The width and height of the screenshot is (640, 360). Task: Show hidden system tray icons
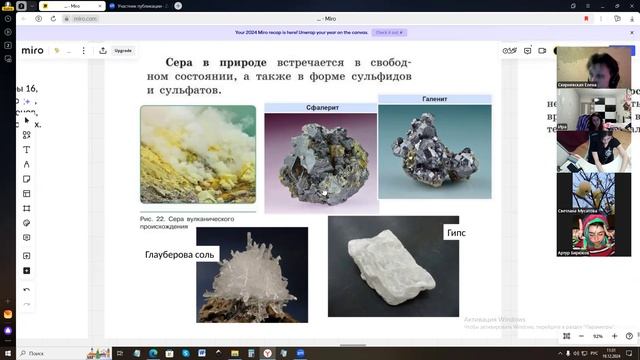click(x=560, y=353)
